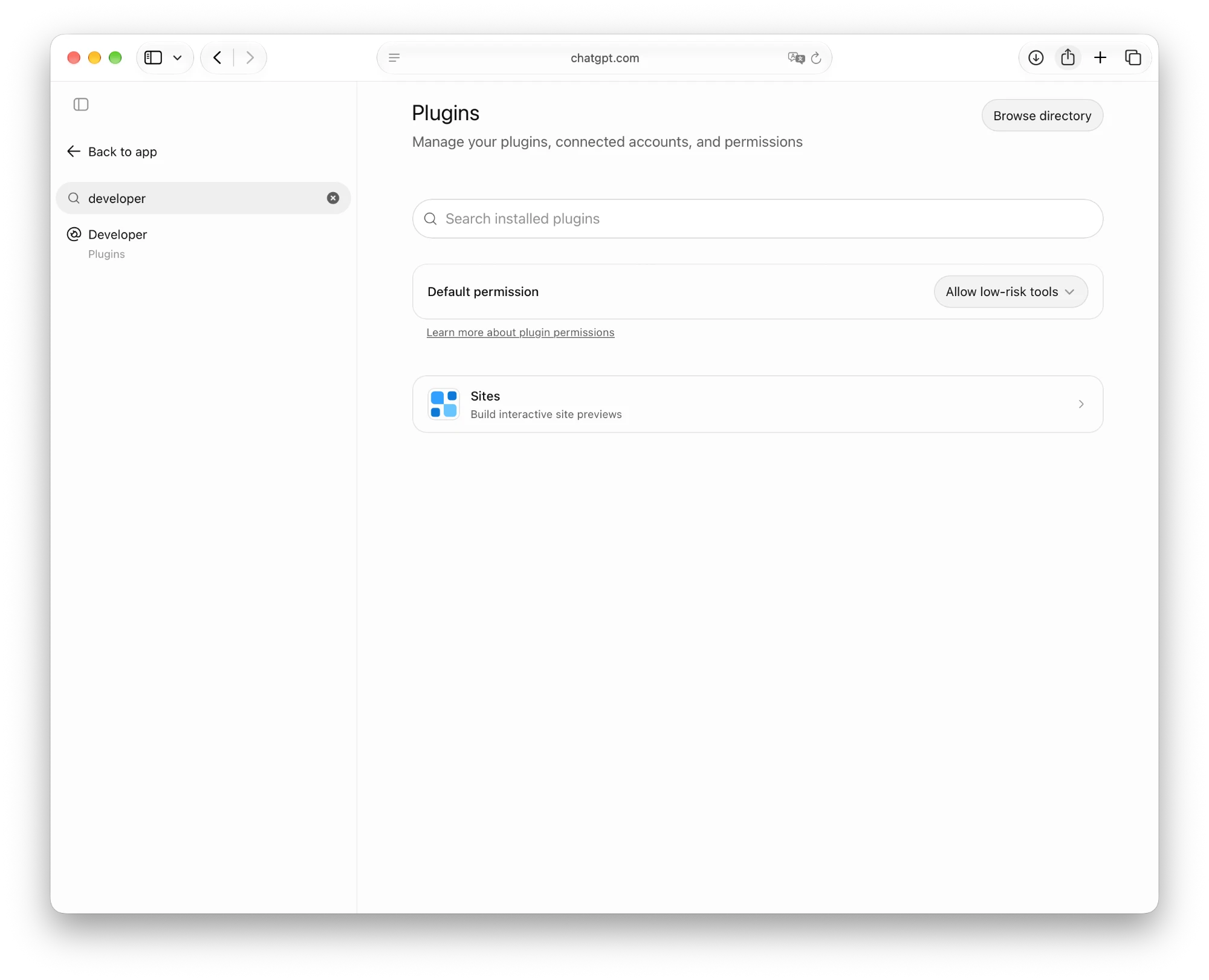
Task: Click the magnifier in plugin search
Action: tap(430, 219)
